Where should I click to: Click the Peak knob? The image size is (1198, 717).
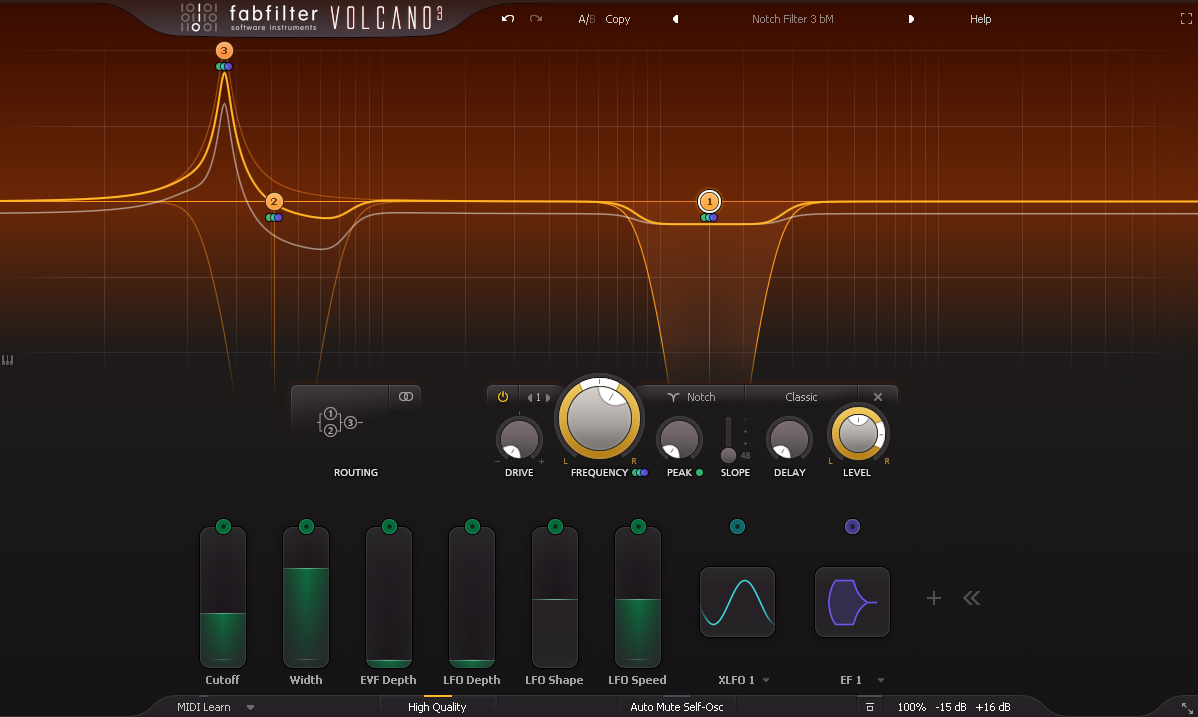679,440
